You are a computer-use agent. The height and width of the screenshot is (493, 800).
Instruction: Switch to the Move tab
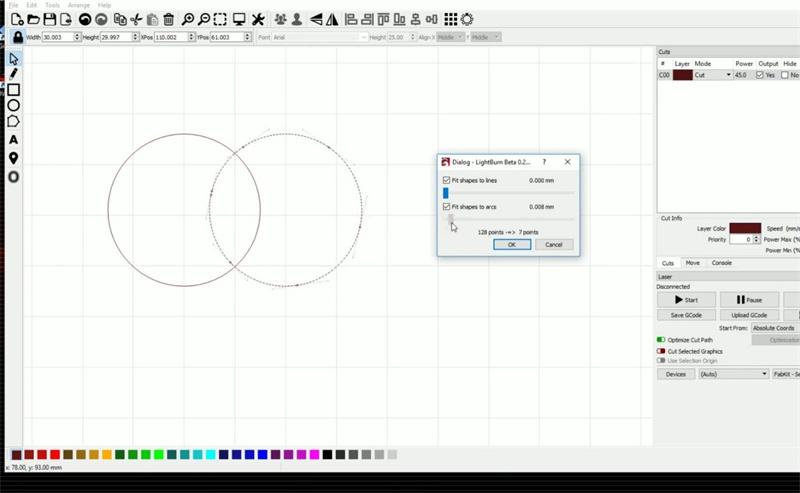coord(692,263)
